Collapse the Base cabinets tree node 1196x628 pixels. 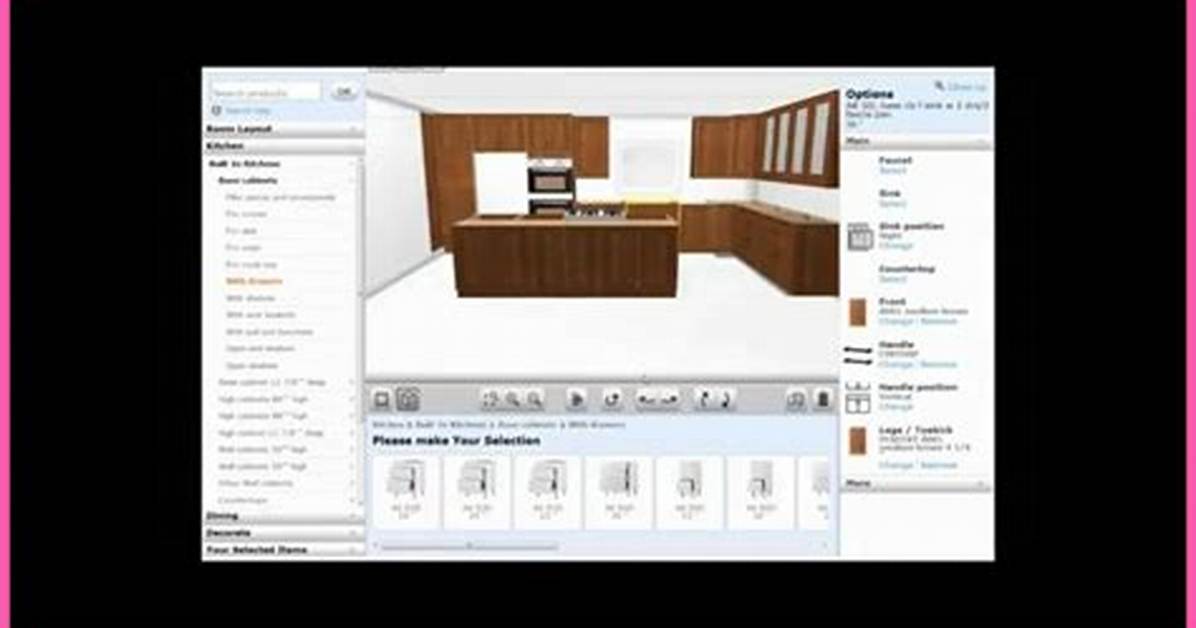(283, 181)
